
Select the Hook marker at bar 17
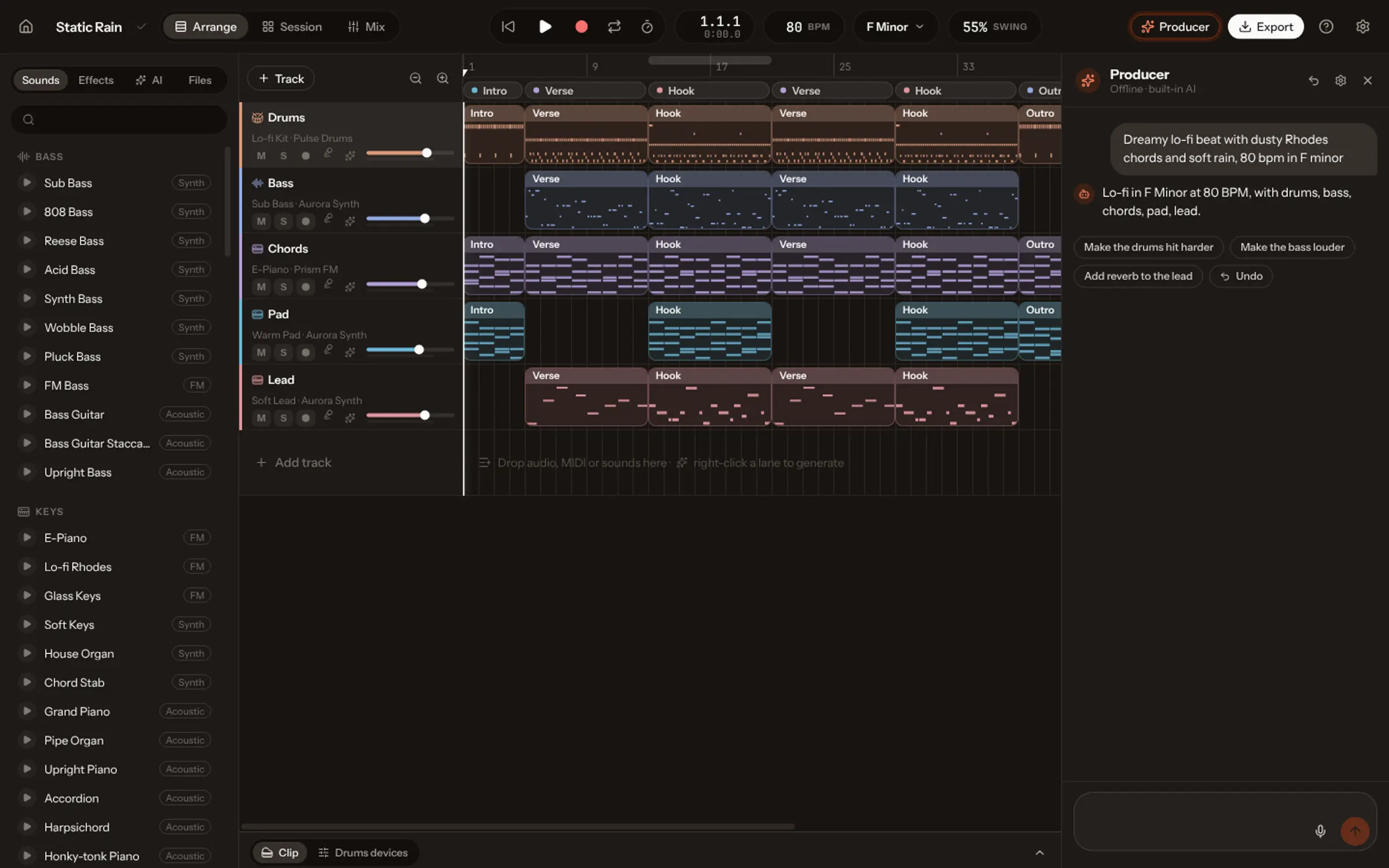point(708,91)
